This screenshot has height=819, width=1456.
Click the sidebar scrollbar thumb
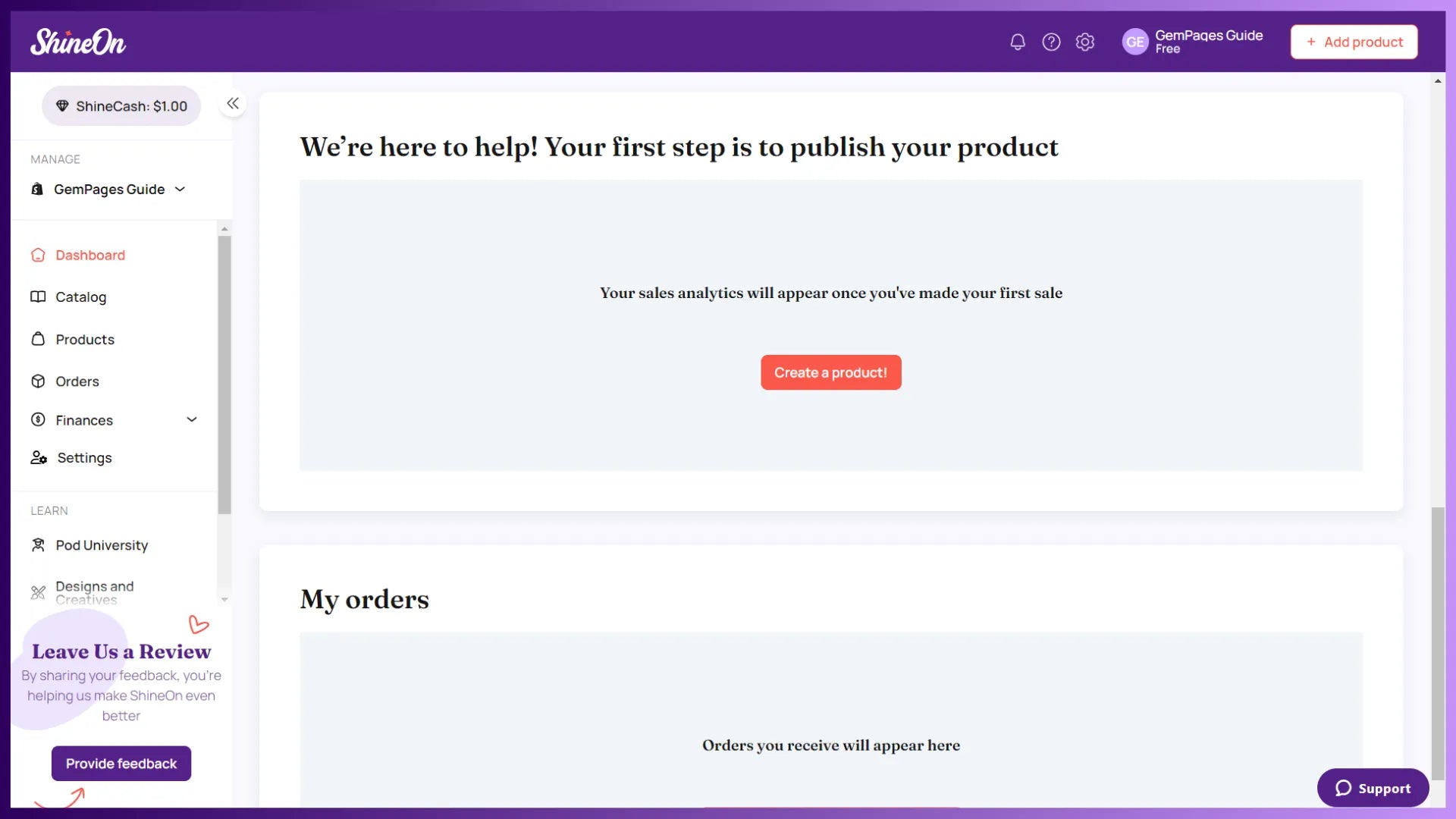(x=224, y=375)
